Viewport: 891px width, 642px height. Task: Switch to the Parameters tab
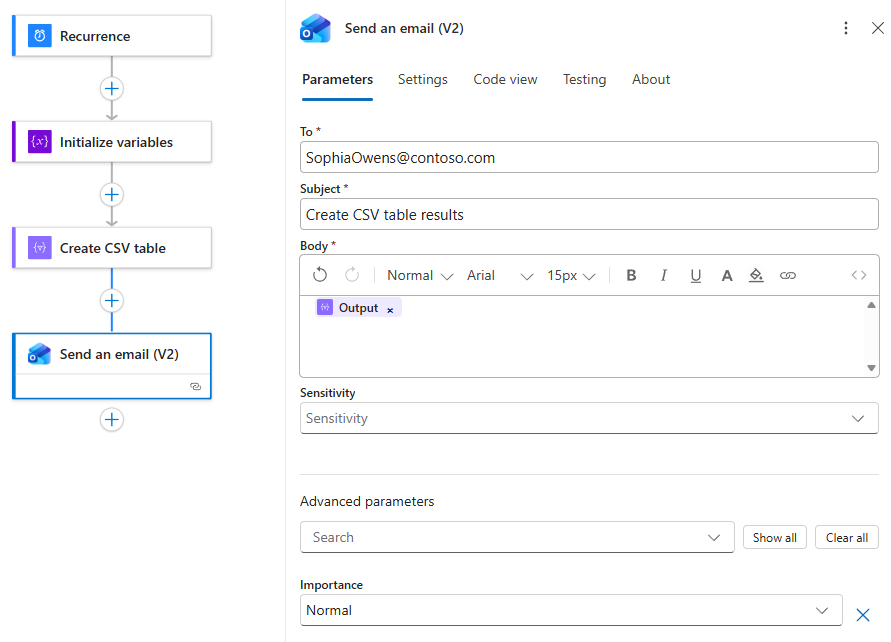pos(338,80)
